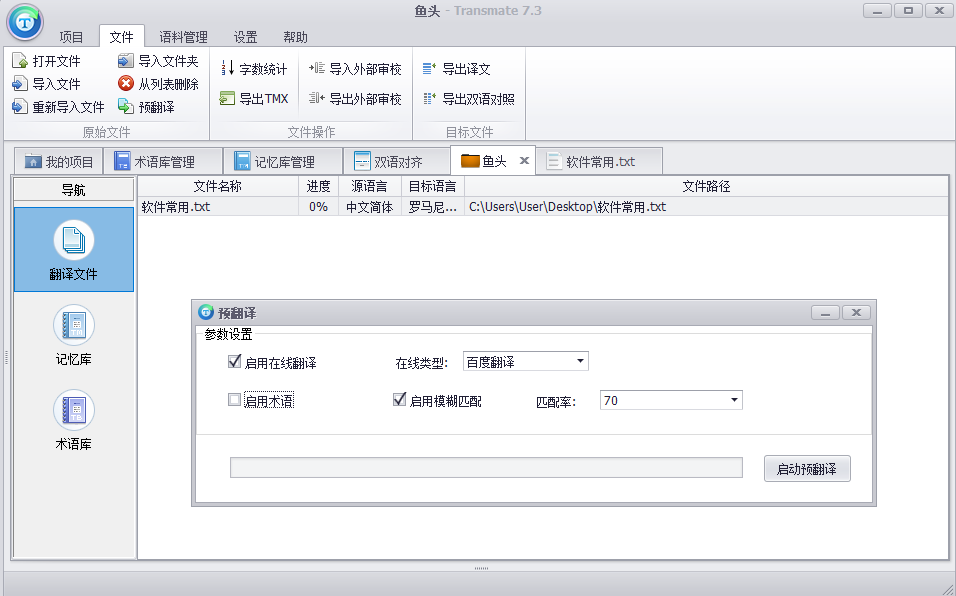Image resolution: width=956 pixels, height=596 pixels.
Task: Open the 语料管理 ribbon tab
Action: pos(183,37)
